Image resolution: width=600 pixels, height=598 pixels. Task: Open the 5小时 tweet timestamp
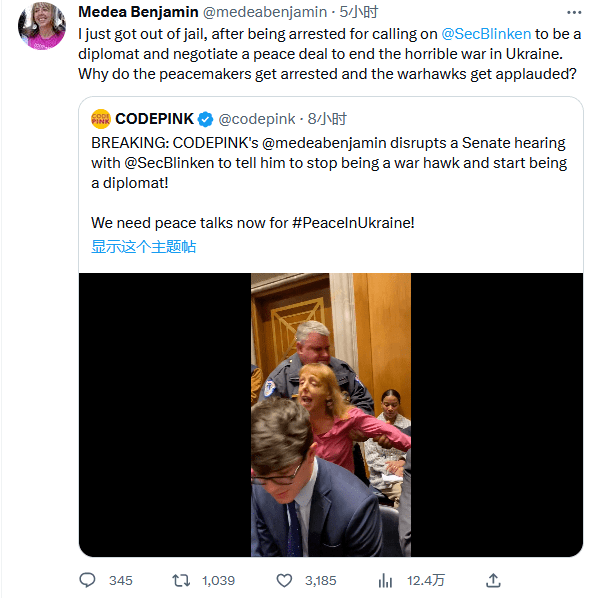point(359,12)
